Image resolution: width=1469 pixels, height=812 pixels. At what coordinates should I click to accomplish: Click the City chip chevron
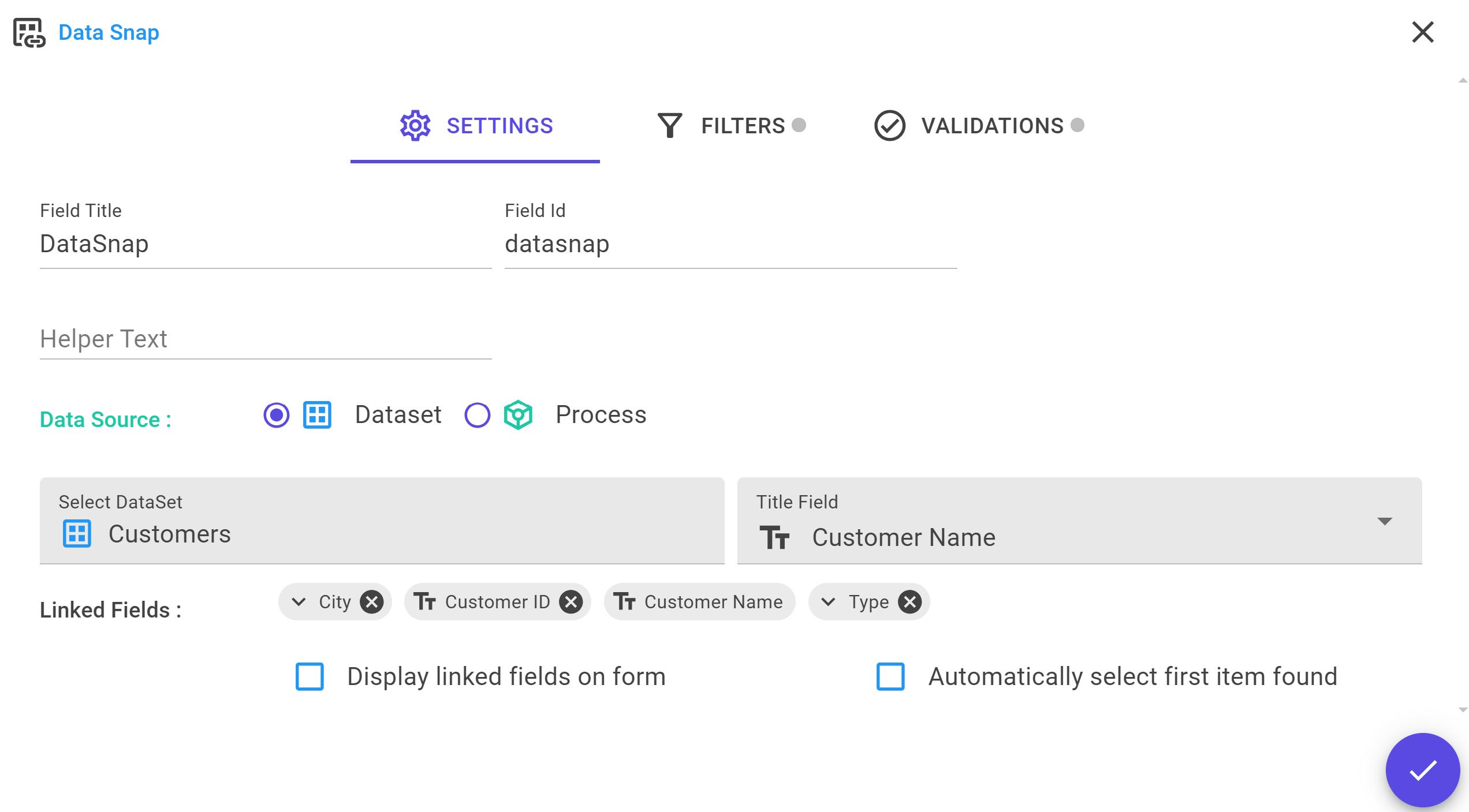[299, 602]
